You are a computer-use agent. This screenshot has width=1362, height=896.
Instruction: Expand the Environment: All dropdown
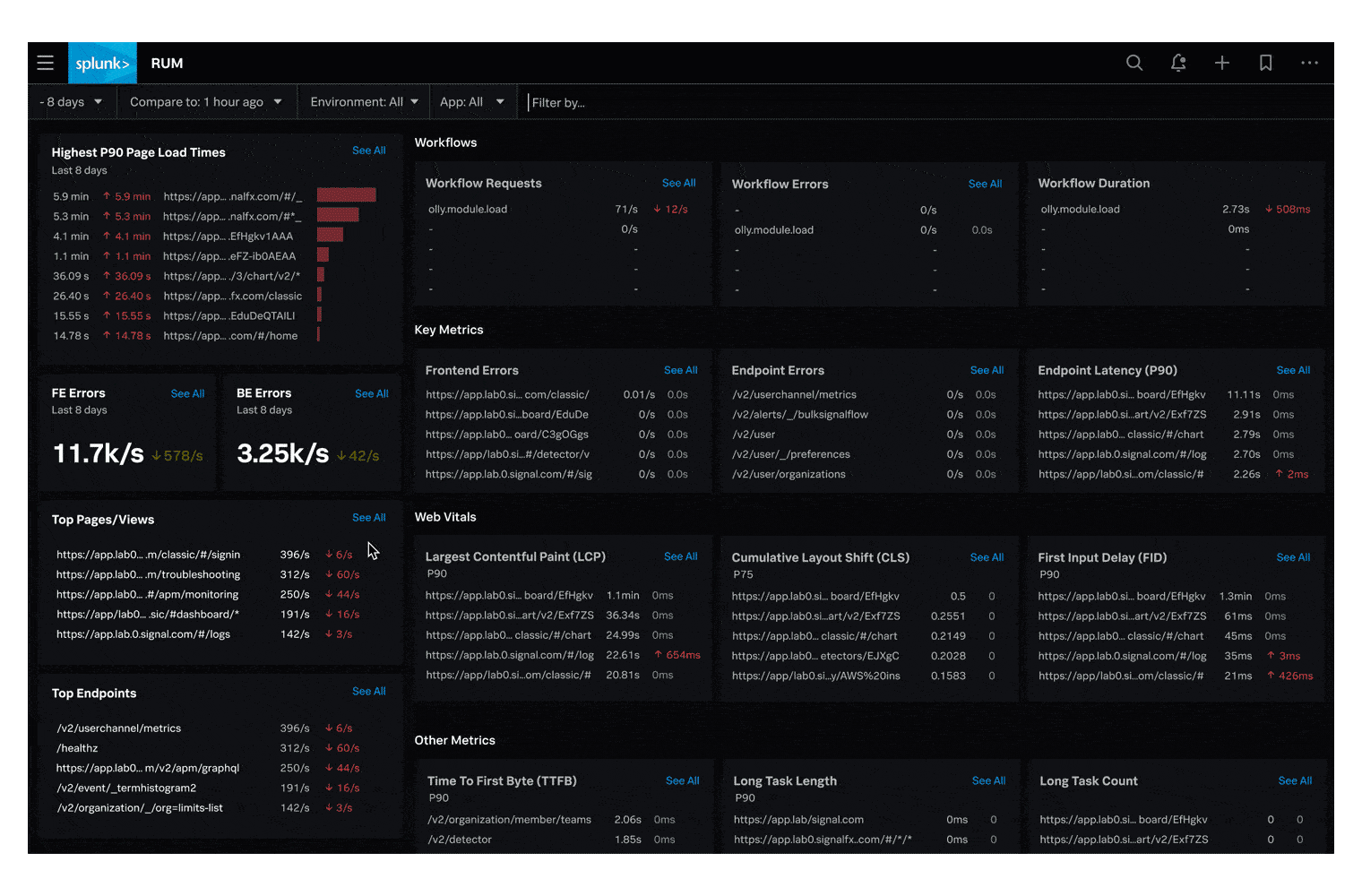(364, 102)
